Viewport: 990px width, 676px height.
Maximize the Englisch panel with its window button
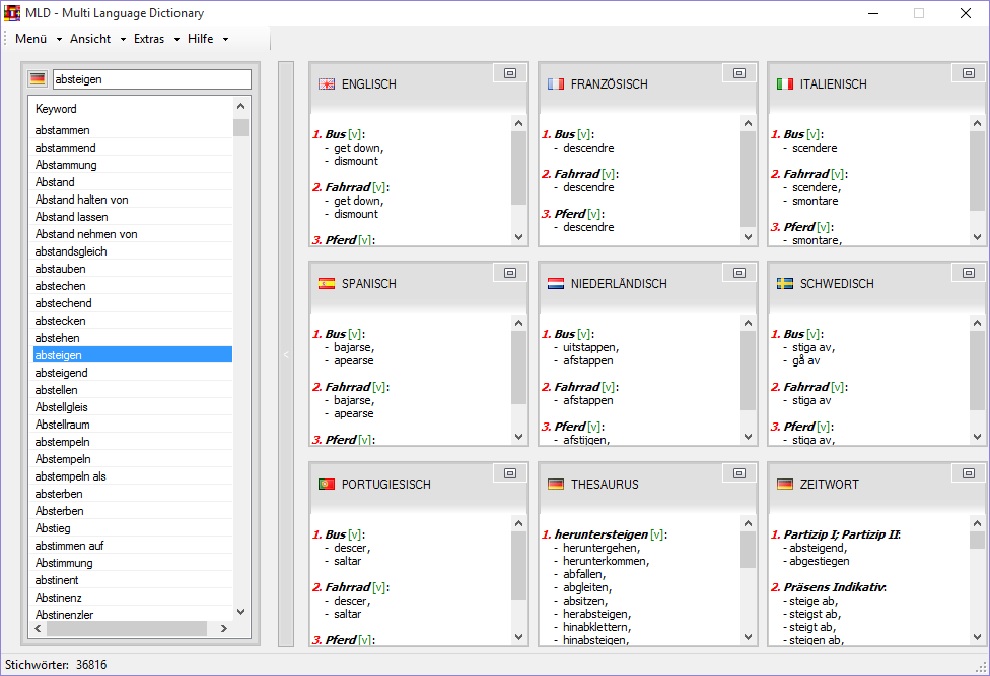(x=509, y=73)
